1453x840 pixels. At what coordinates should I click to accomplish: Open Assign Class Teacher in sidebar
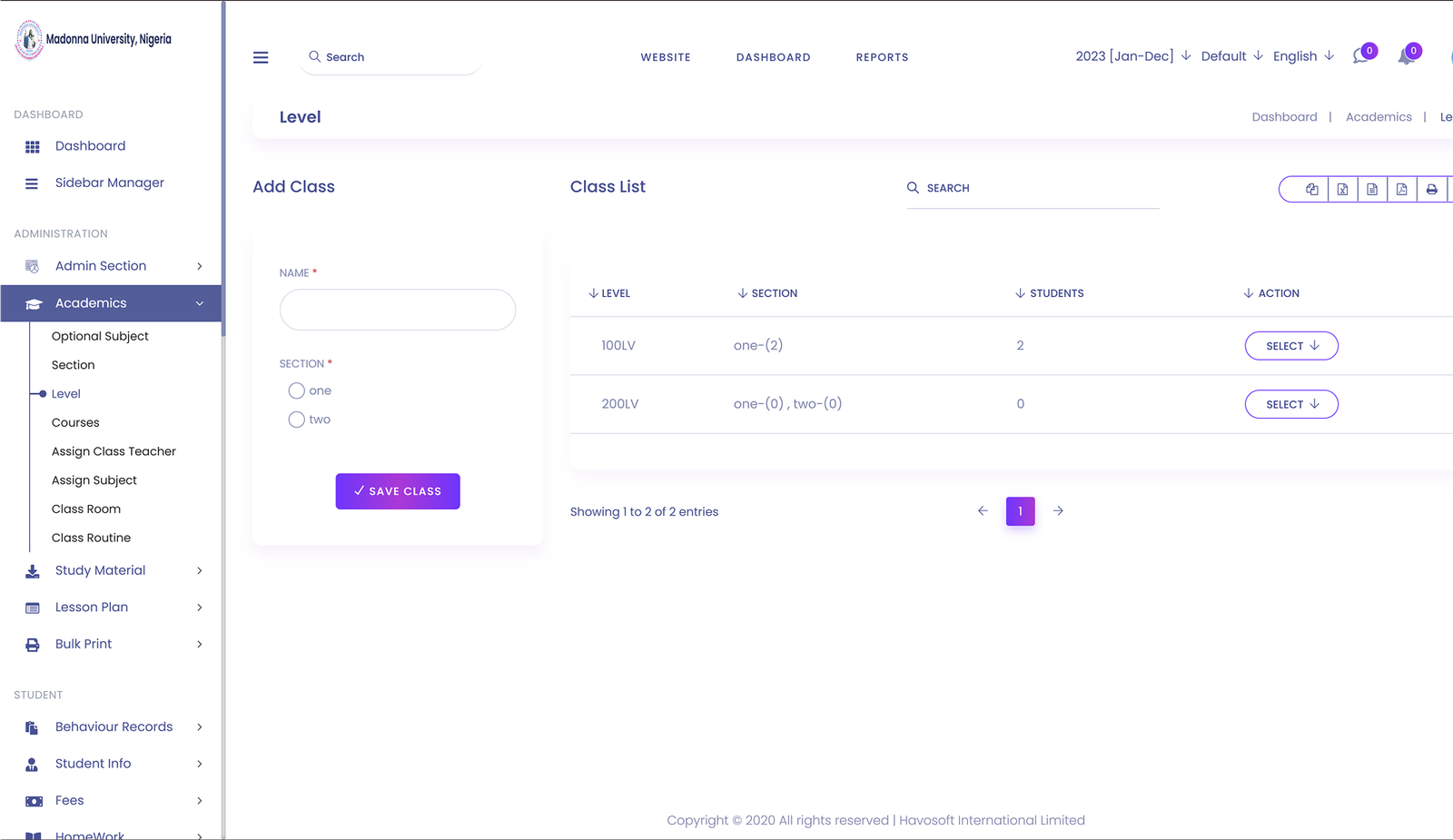pos(114,451)
